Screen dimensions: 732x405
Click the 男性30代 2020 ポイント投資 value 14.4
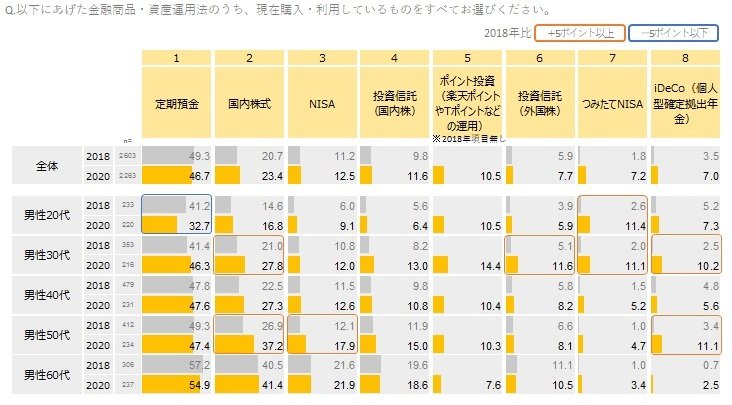pos(491,266)
